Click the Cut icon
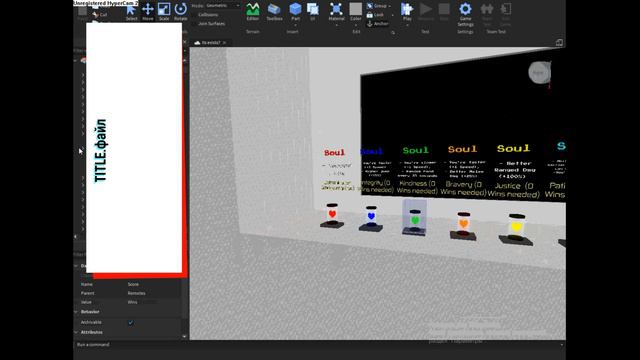 click(x=96, y=14)
